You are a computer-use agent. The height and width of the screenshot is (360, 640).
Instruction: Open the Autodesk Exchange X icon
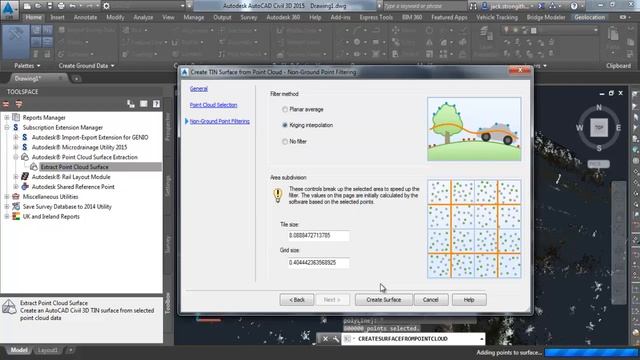541,6
